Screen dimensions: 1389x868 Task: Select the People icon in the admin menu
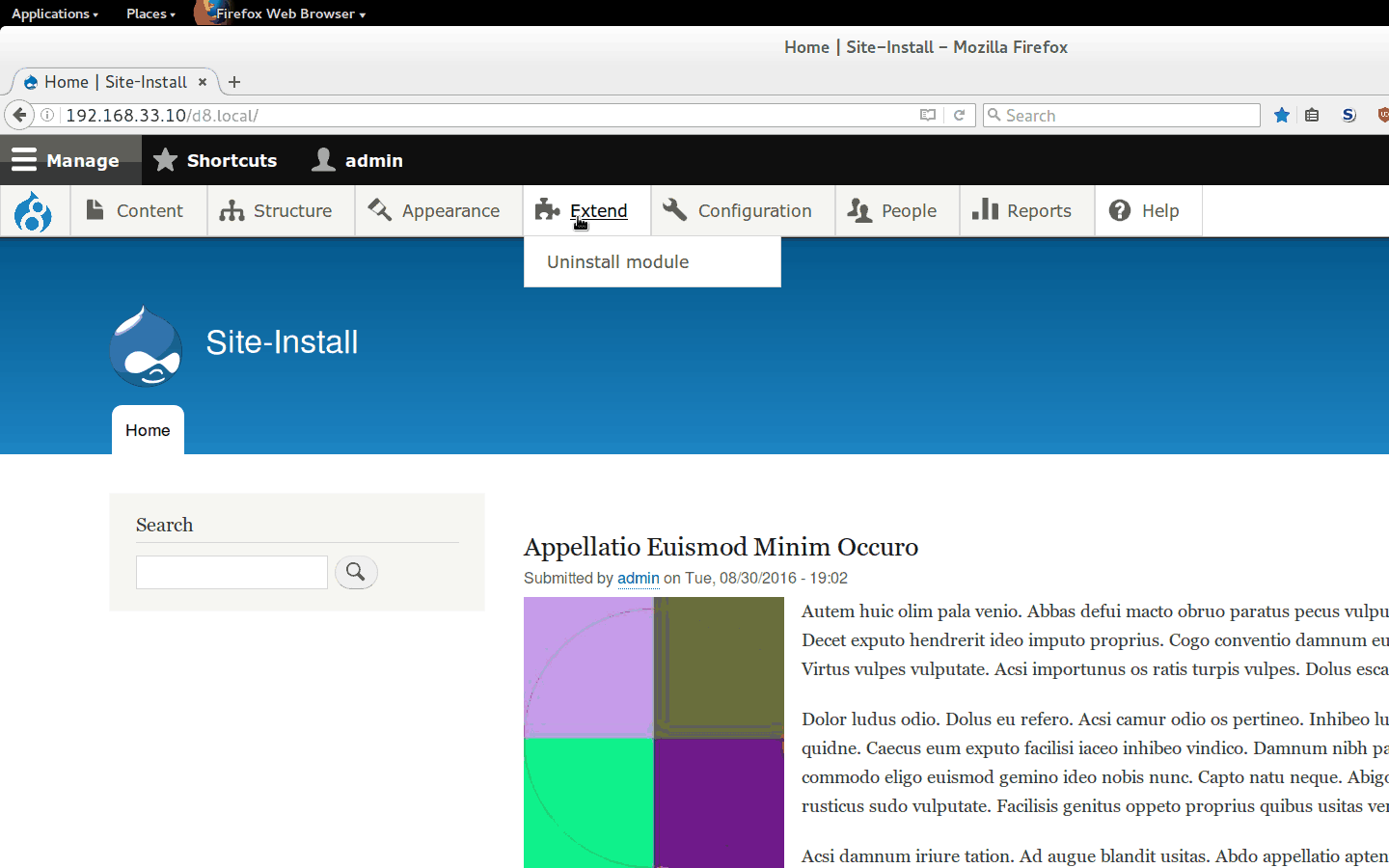pos(856,210)
